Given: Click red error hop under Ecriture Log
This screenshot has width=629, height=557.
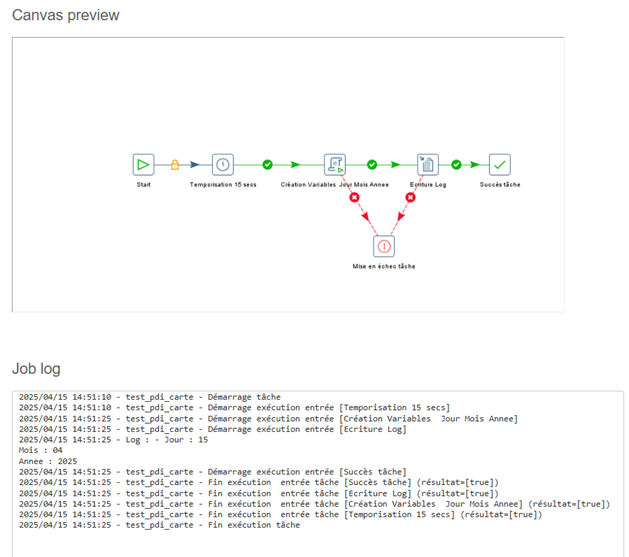Looking at the screenshot, I should (410, 197).
